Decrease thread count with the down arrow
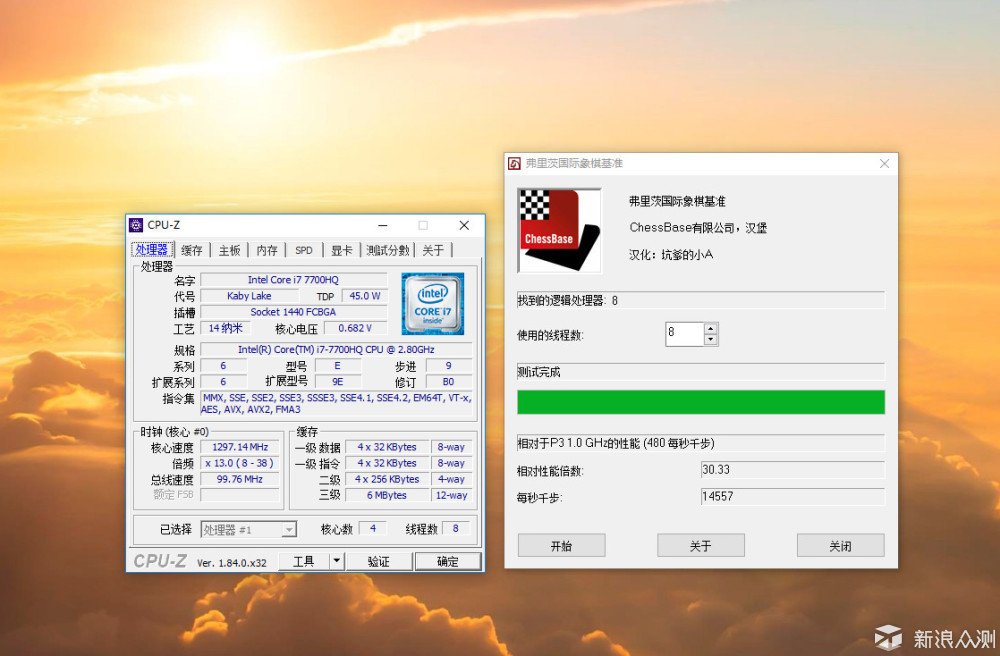The image size is (1000, 656). [x=711, y=338]
